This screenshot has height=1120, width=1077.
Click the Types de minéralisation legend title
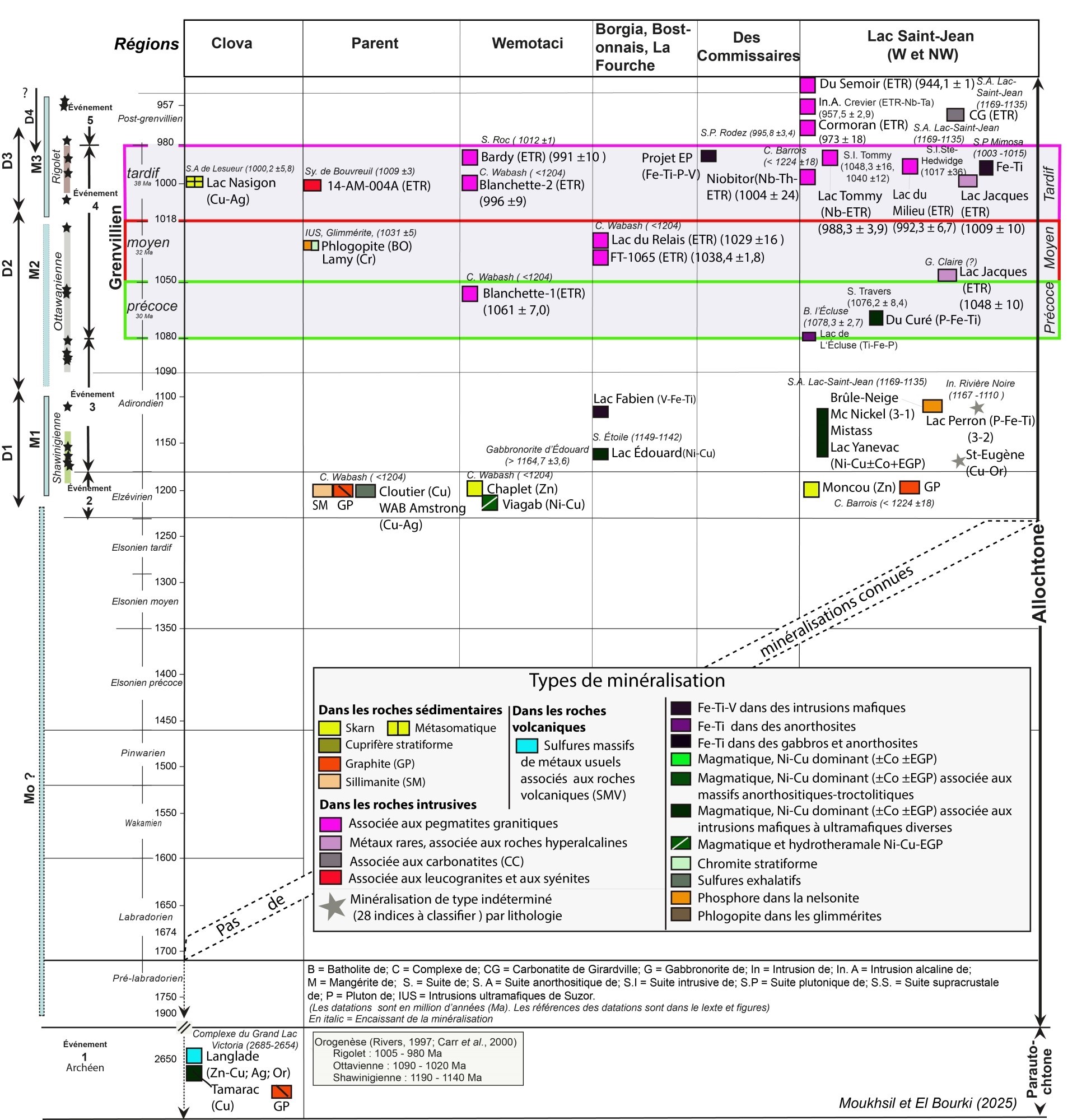pyautogui.click(x=626, y=681)
